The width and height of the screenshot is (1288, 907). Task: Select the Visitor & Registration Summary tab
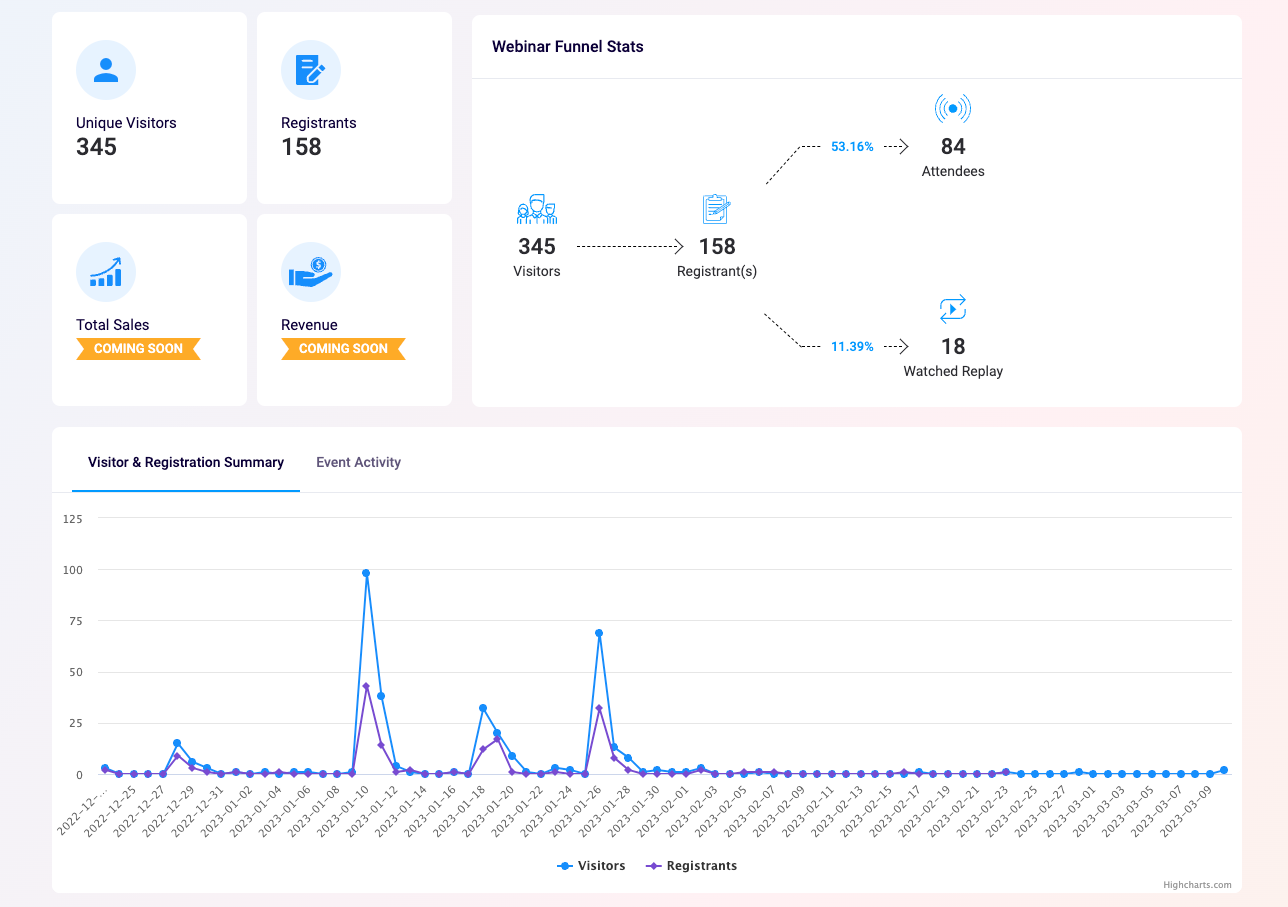(x=186, y=462)
